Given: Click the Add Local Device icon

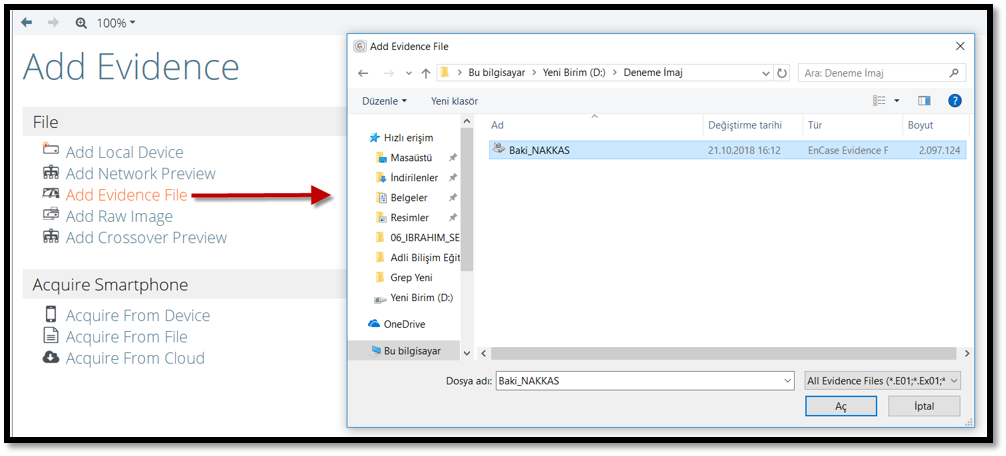Looking at the screenshot, I should [51, 151].
